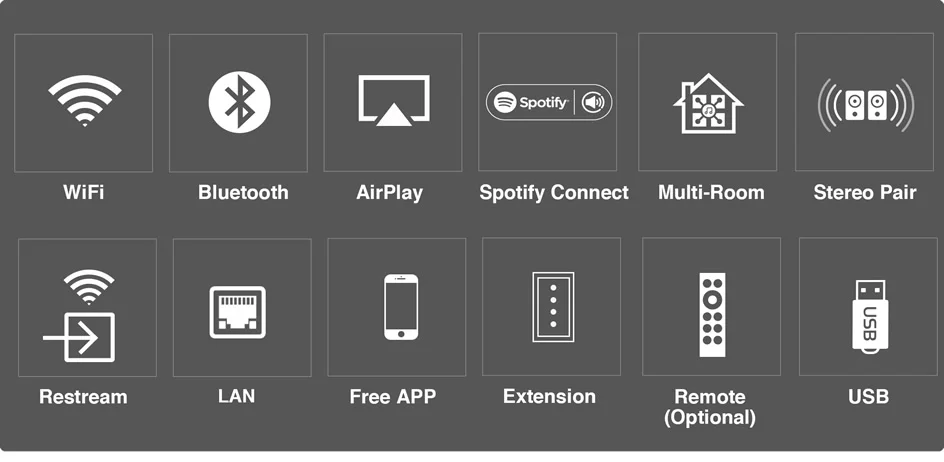Open the Spotify Connect logo tile
Screen dimensions: 944x462
[548, 102]
